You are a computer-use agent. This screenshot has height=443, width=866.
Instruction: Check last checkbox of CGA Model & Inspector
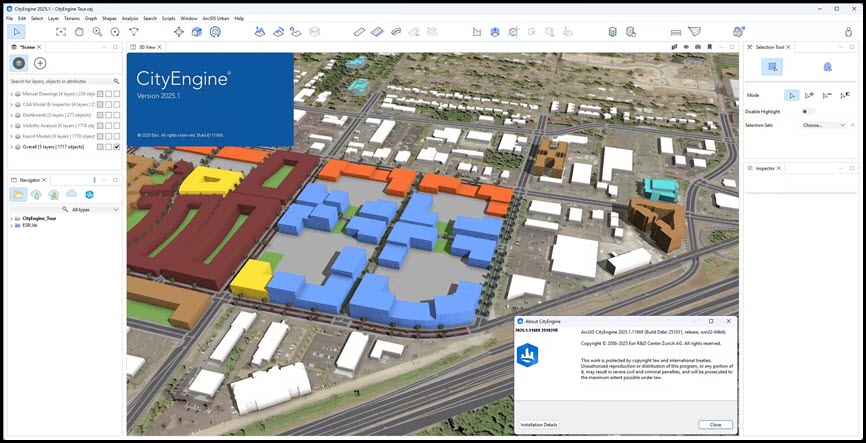point(117,104)
